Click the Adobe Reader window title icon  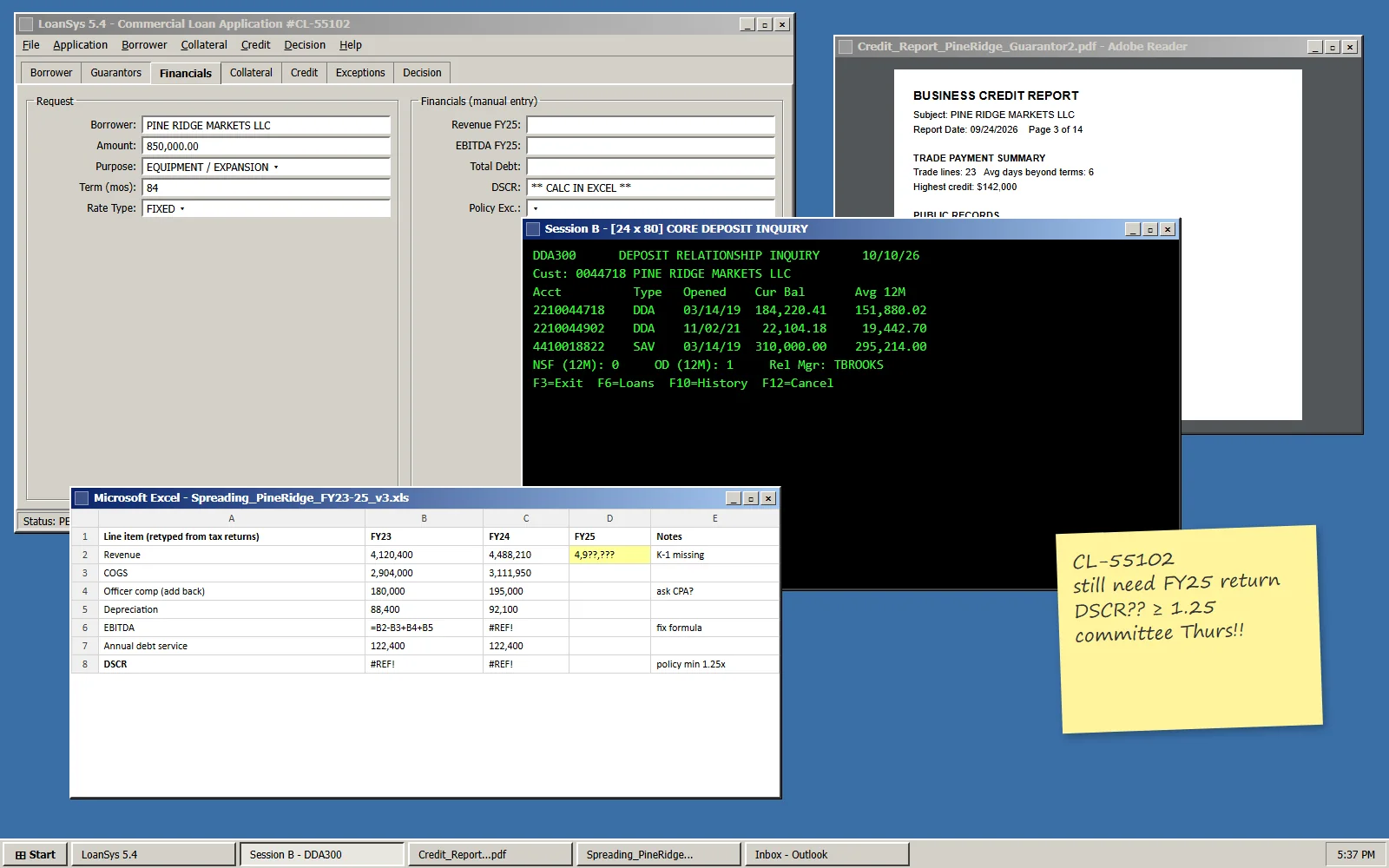pyautogui.click(x=846, y=47)
